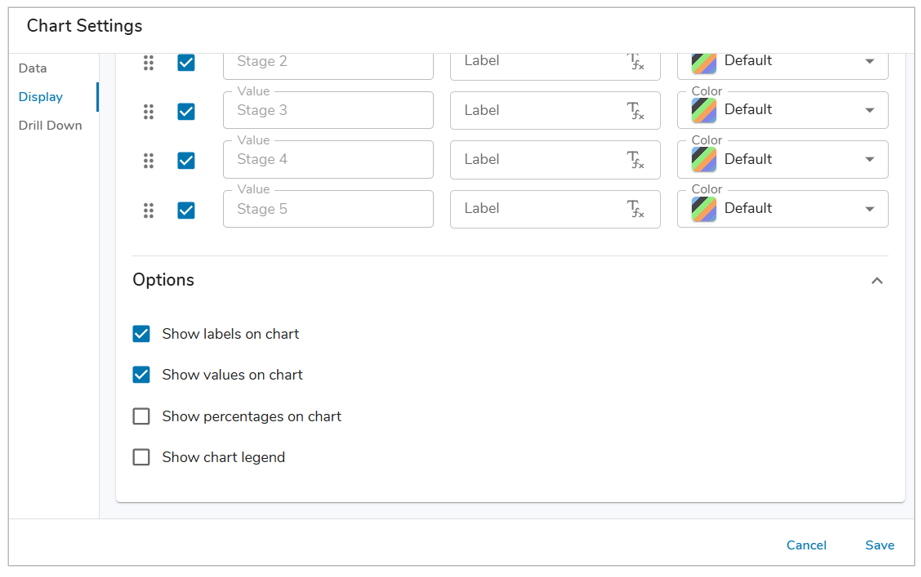This screenshot has width=921, height=577.
Task: Click the drag handle for Stage 4 row
Action: point(148,160)
